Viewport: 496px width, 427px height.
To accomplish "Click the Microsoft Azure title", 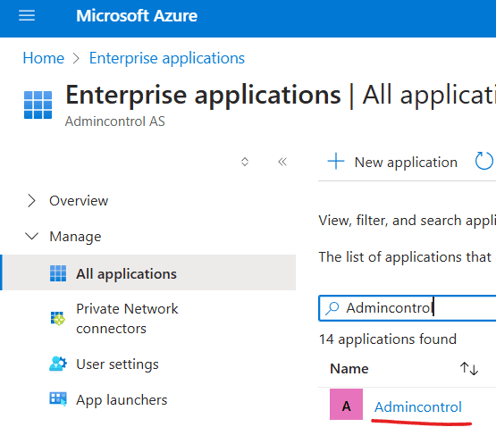I will (137, 16).
